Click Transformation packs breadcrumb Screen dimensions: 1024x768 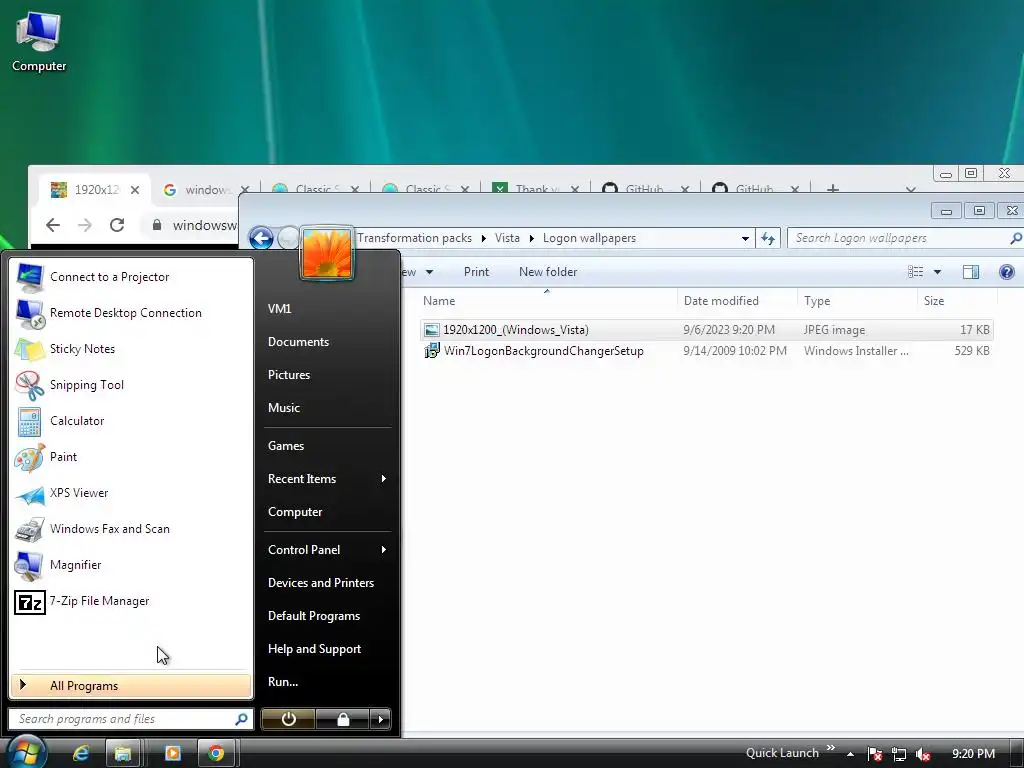coord(414,238)
